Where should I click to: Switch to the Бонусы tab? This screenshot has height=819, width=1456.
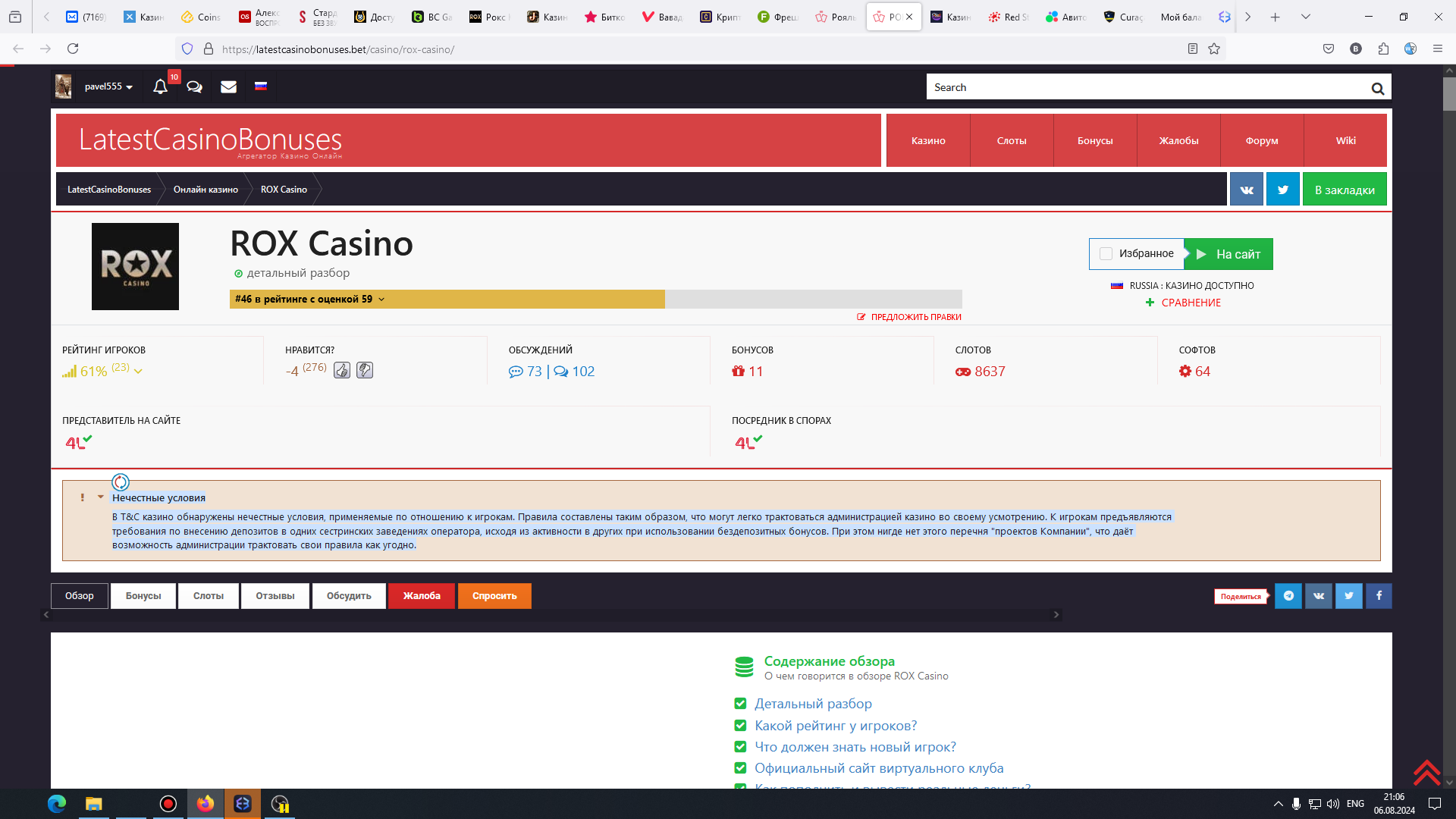pos(143,596)
